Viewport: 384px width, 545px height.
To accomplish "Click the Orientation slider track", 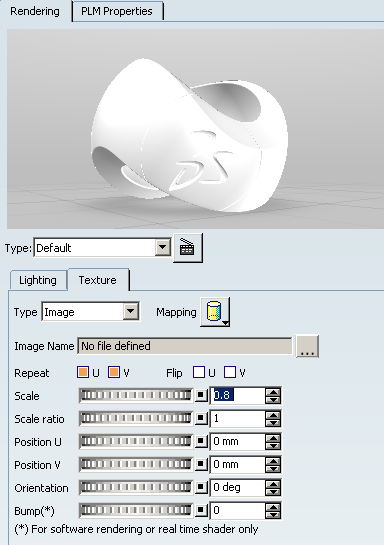I will [136, 487].
